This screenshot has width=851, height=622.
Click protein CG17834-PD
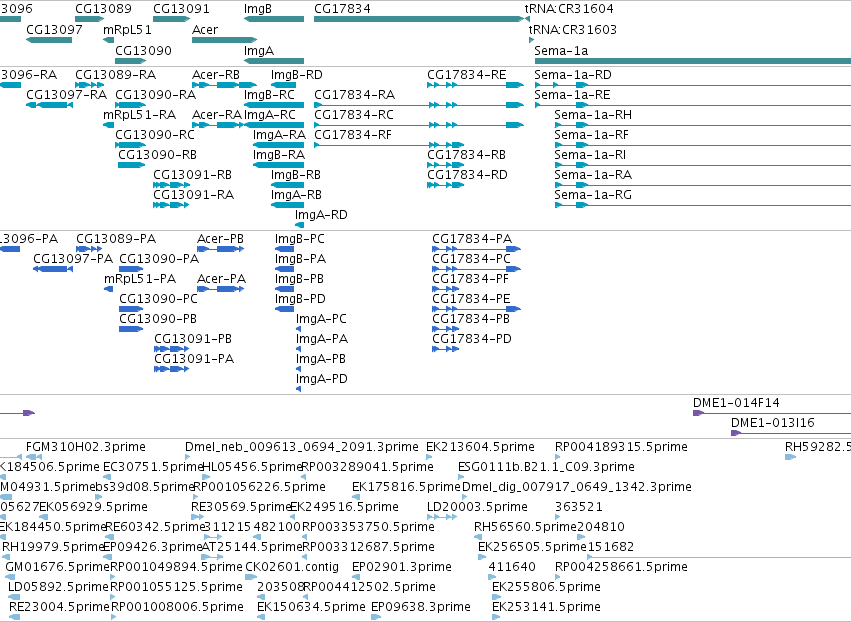coord(472,339)
